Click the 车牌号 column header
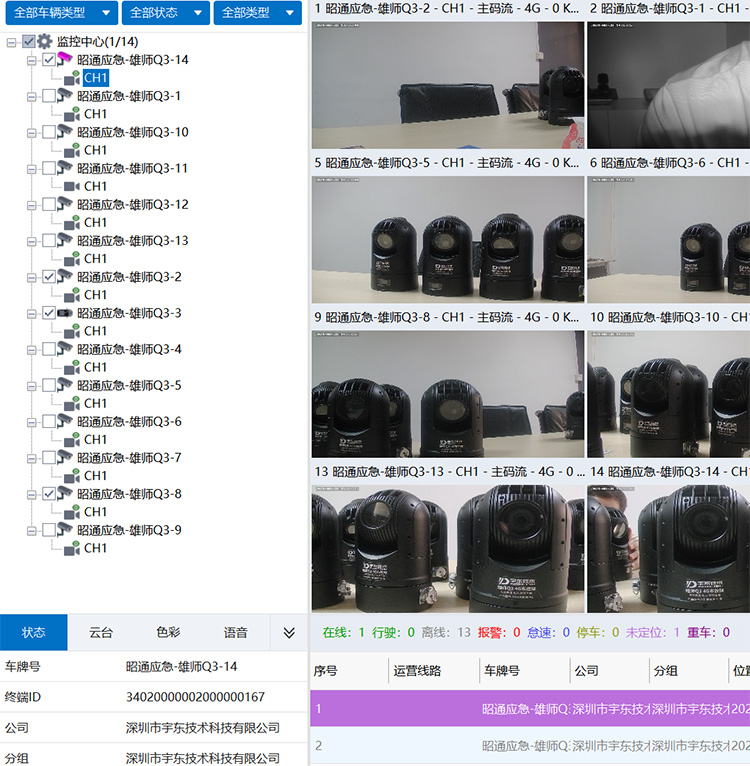Image resolution: width=750 pixels, height=766 pixels. pos(502,671)
